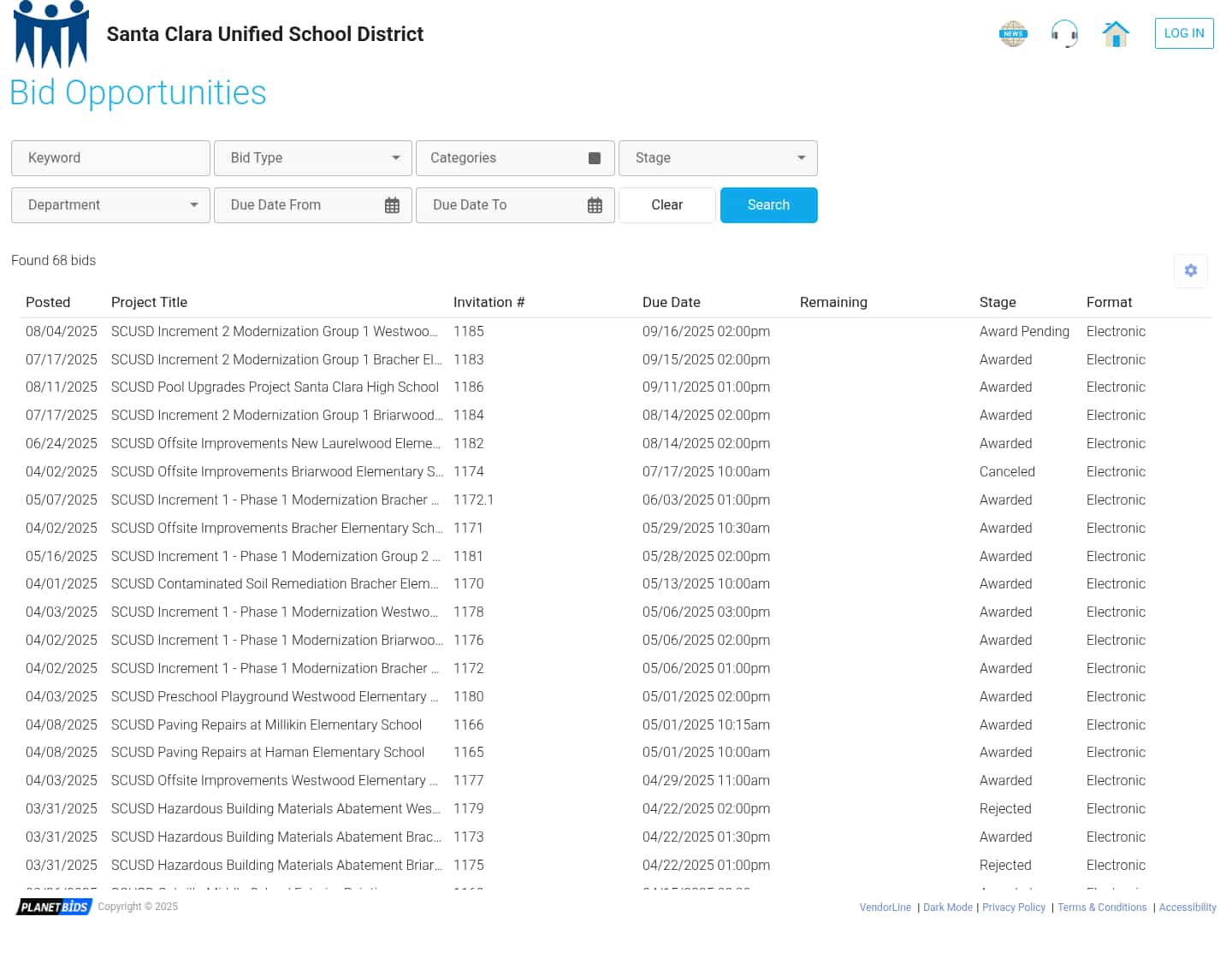
Task: Open the headset support icon
Action: point(1064,34)
